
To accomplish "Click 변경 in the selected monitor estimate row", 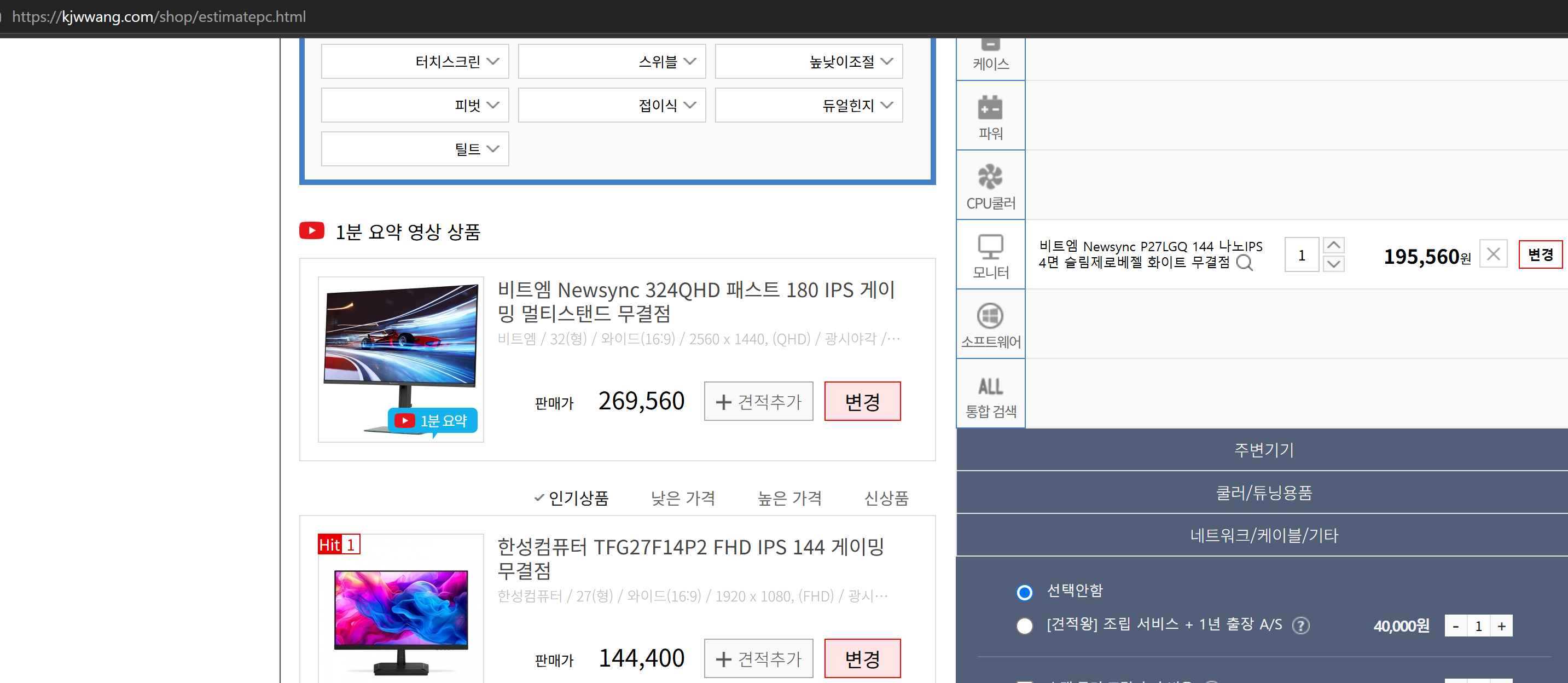I will 1540,254.
